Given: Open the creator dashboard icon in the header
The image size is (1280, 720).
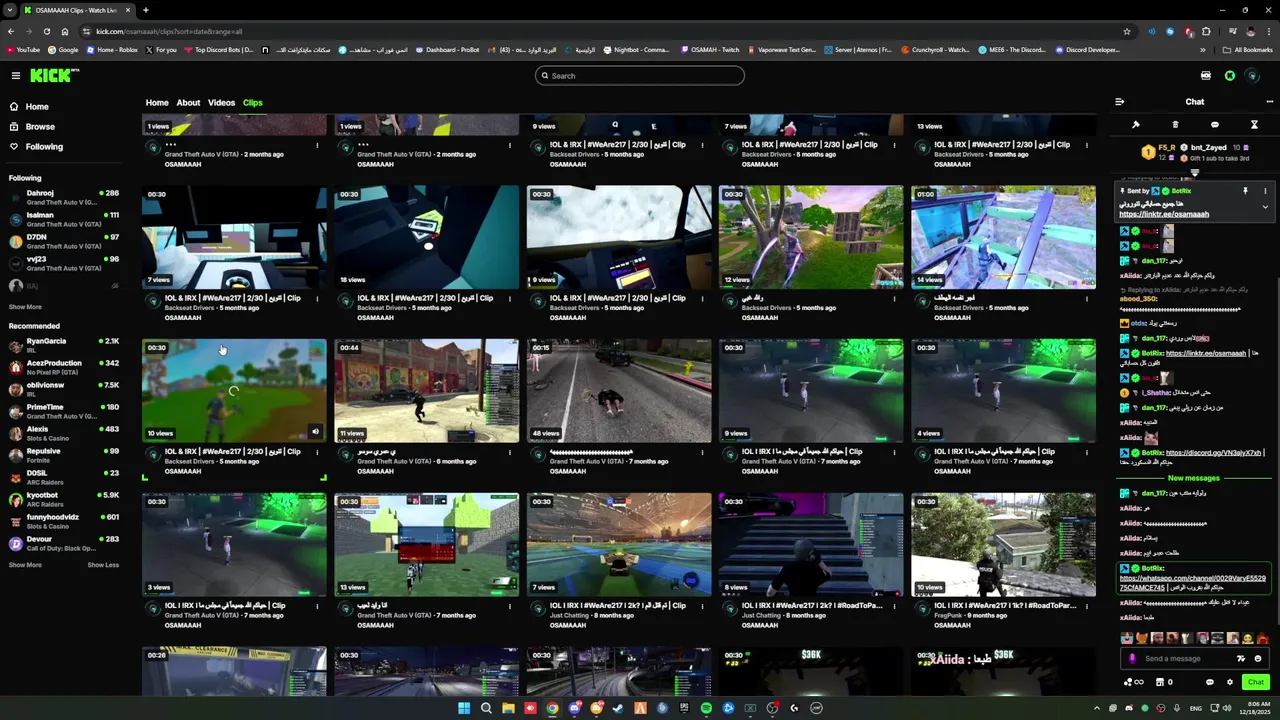Looking at the screenshot, I should (1206, 76).
